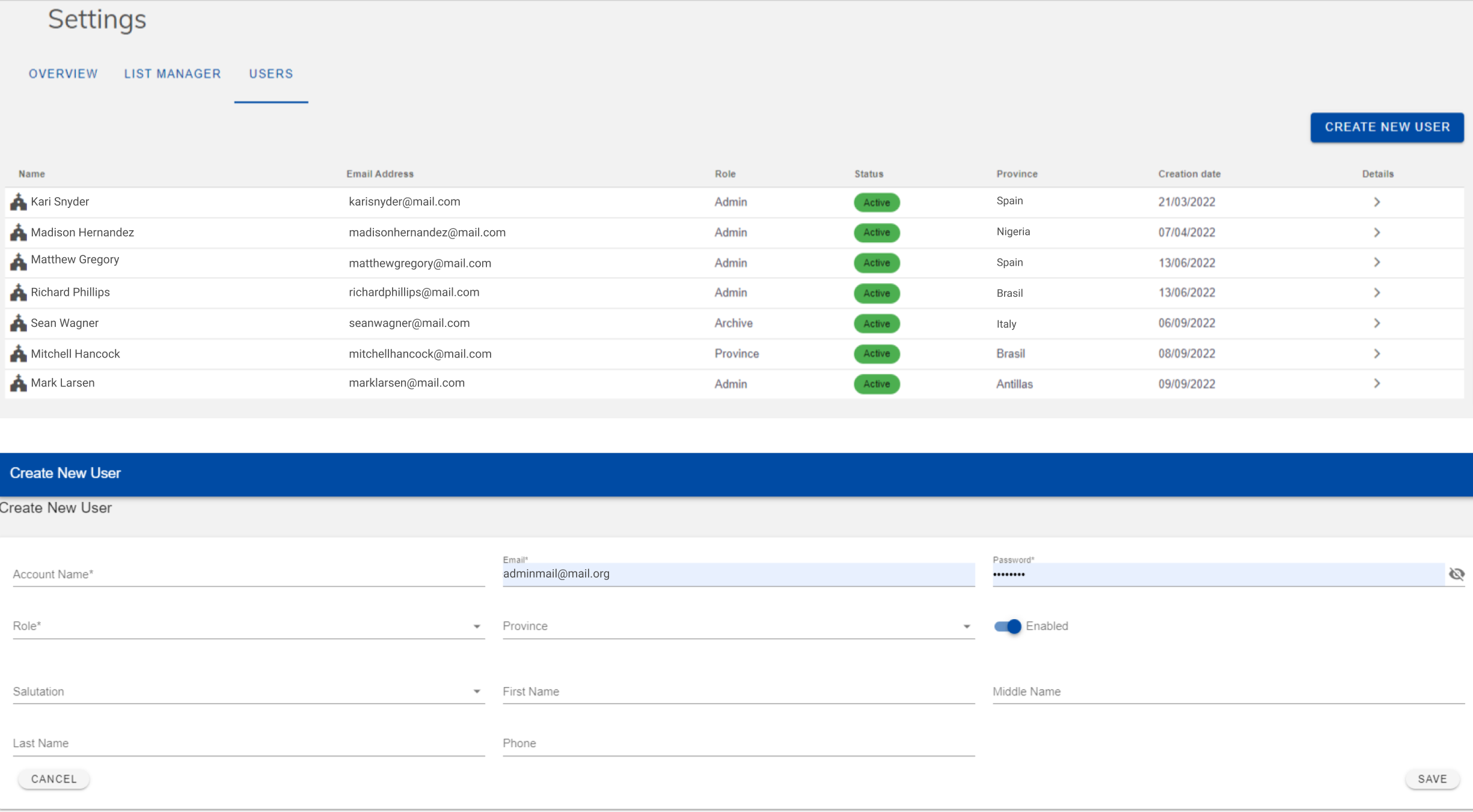The image size is (1473, 812).
Task: Click the Create New User button
Action: [1386, 127]
